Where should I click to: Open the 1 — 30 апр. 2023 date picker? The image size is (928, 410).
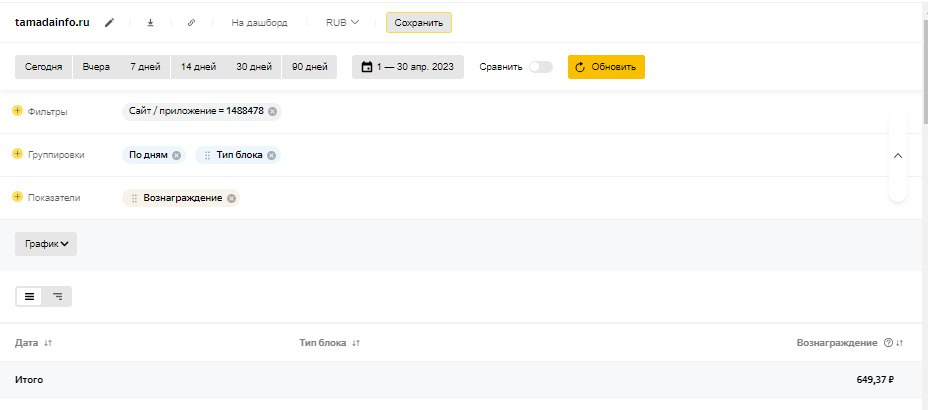point(408,67)
